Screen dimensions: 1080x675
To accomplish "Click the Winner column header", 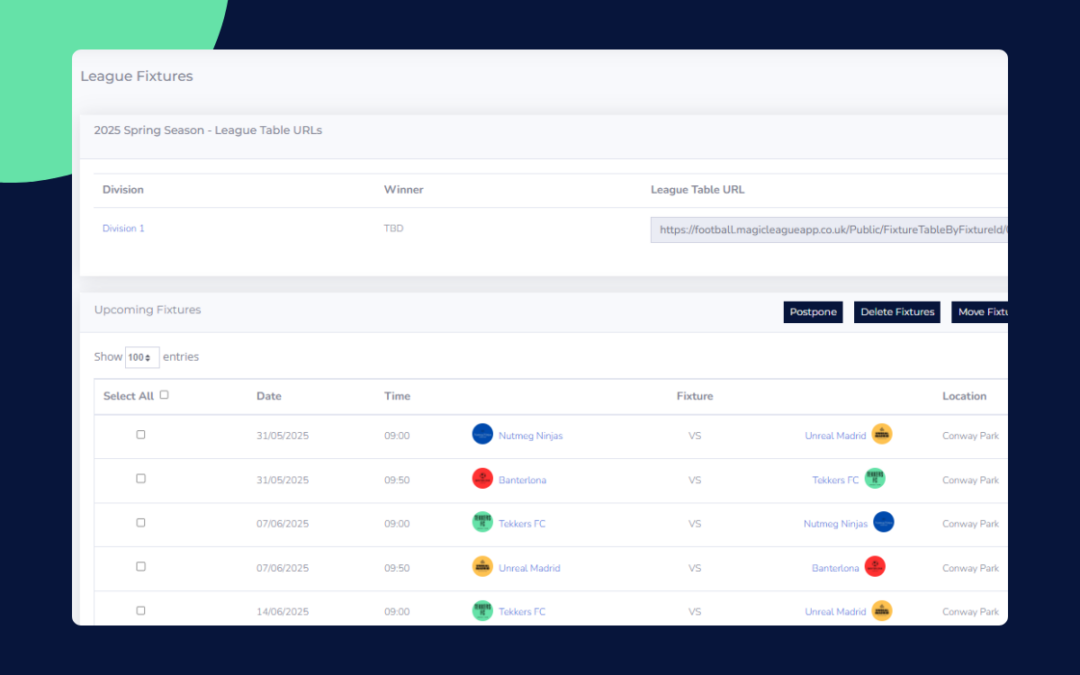I will pyautogui.click(x=404, y=189).
